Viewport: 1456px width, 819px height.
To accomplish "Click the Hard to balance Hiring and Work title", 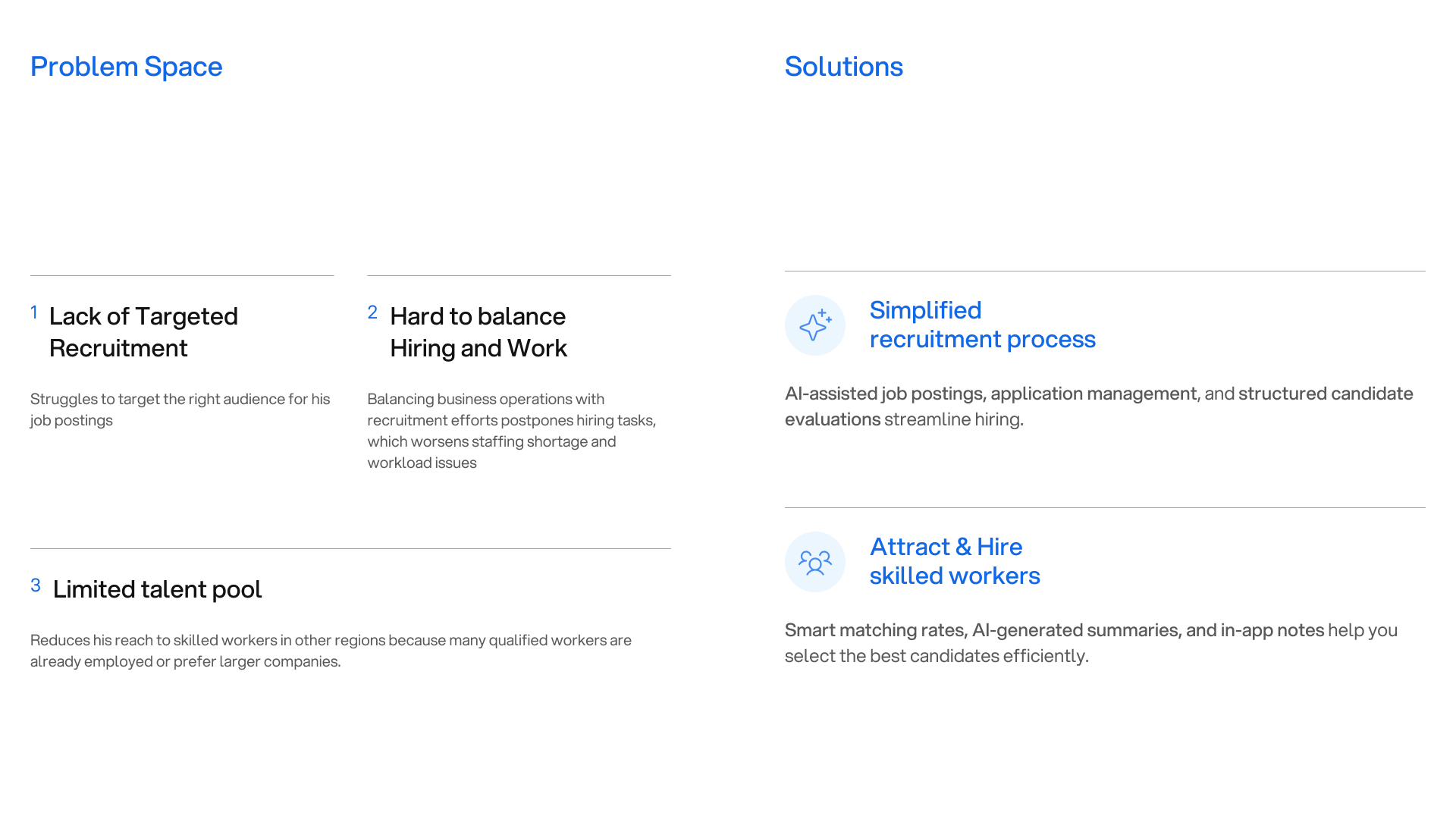I will [x=479, y=332].
